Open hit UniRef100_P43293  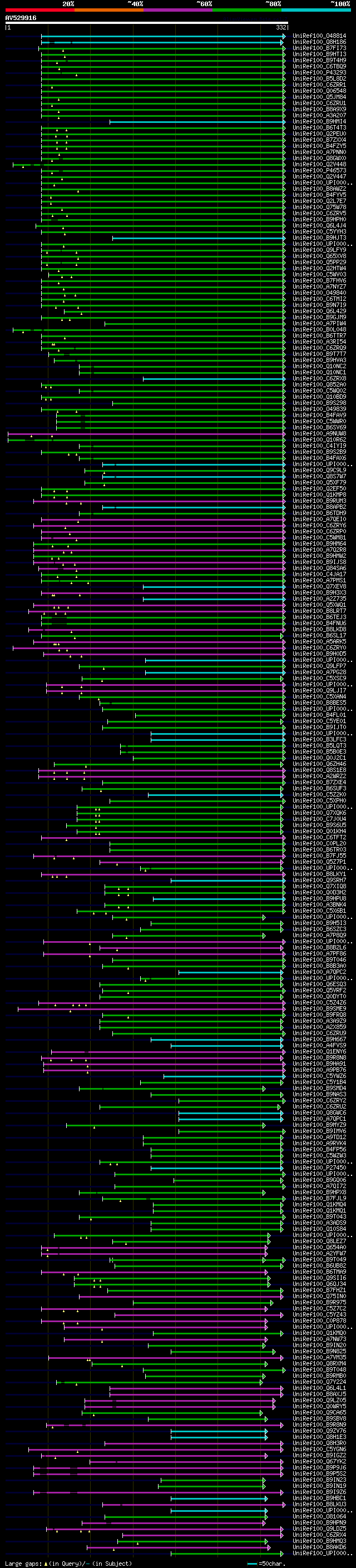(319, 72)
